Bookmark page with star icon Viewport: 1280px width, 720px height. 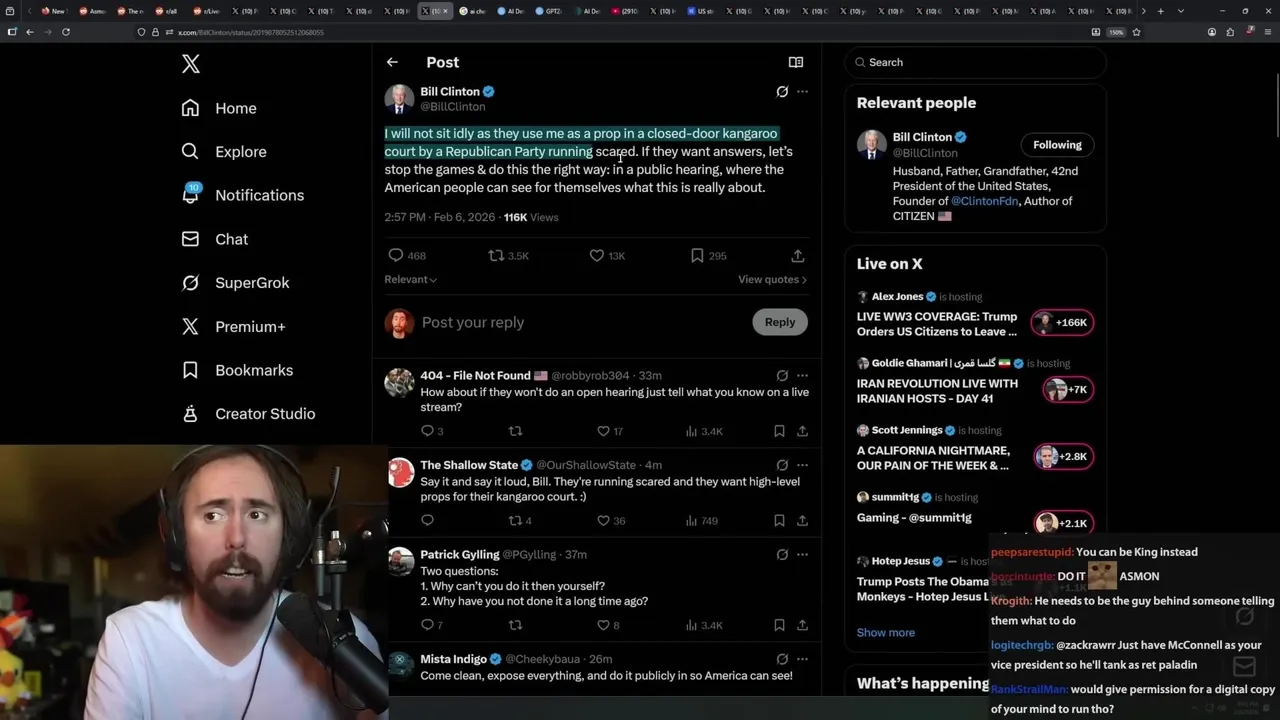[1136, 32]
